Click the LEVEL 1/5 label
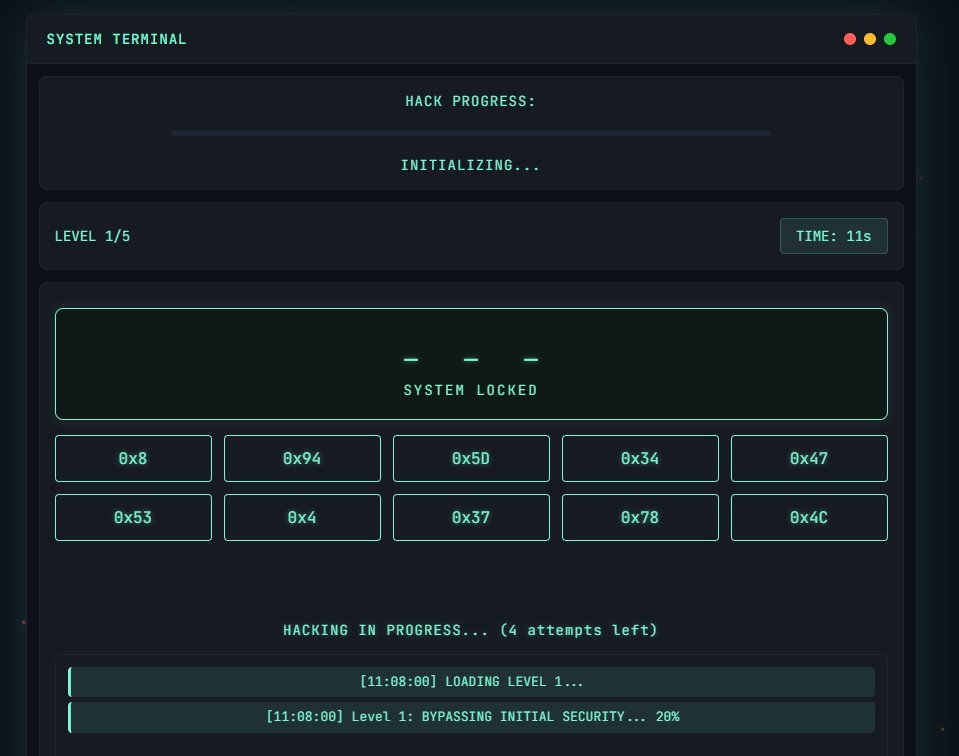 92,236
